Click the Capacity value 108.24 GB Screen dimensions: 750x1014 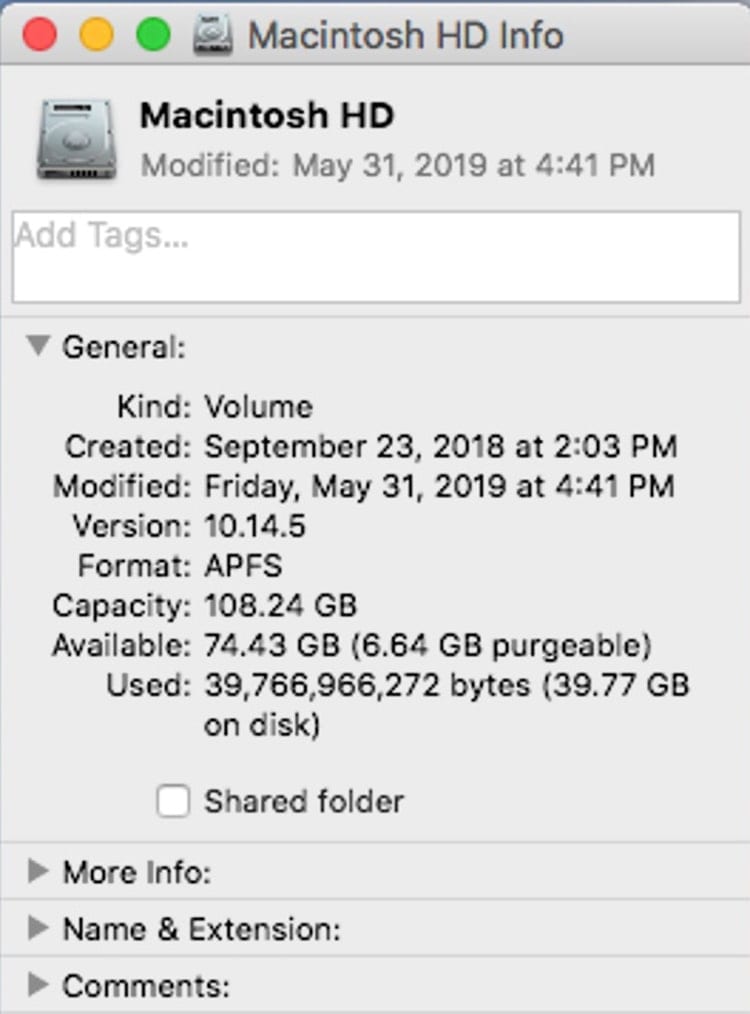(280, 606)
